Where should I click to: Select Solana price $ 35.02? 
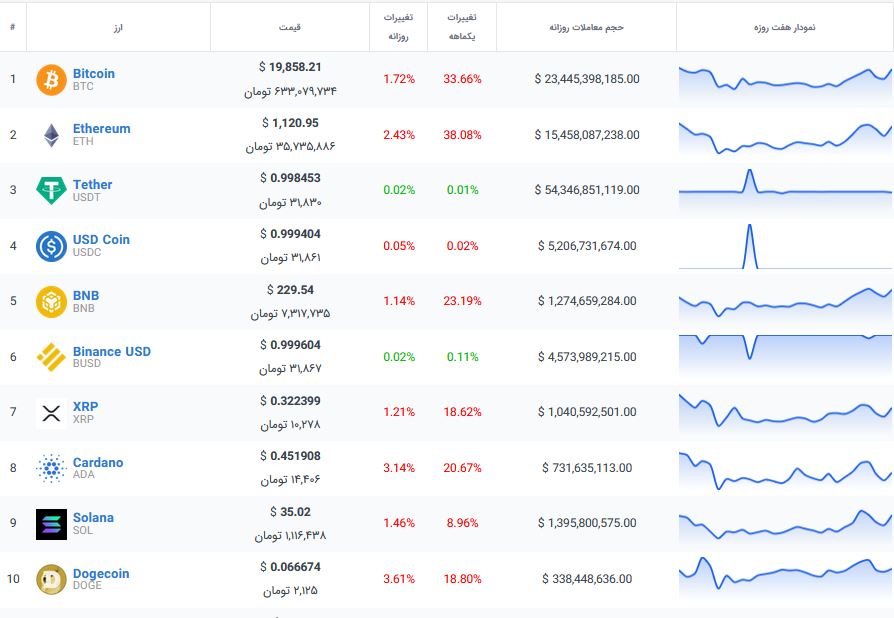290,512
